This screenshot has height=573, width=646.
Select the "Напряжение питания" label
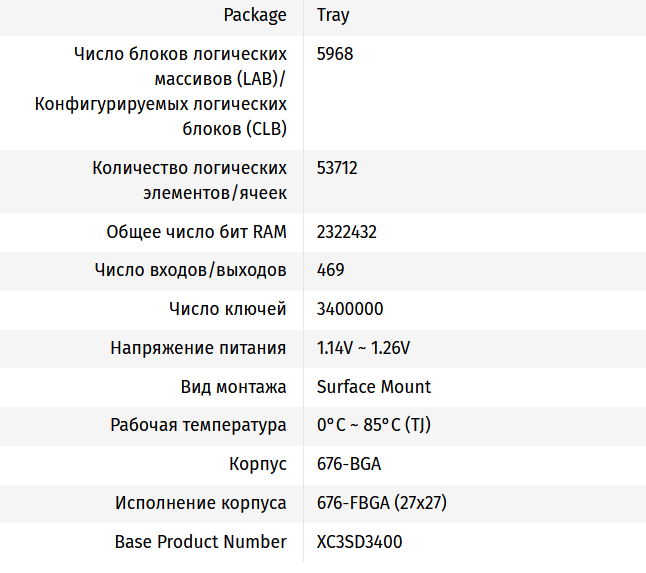point(198,348)
